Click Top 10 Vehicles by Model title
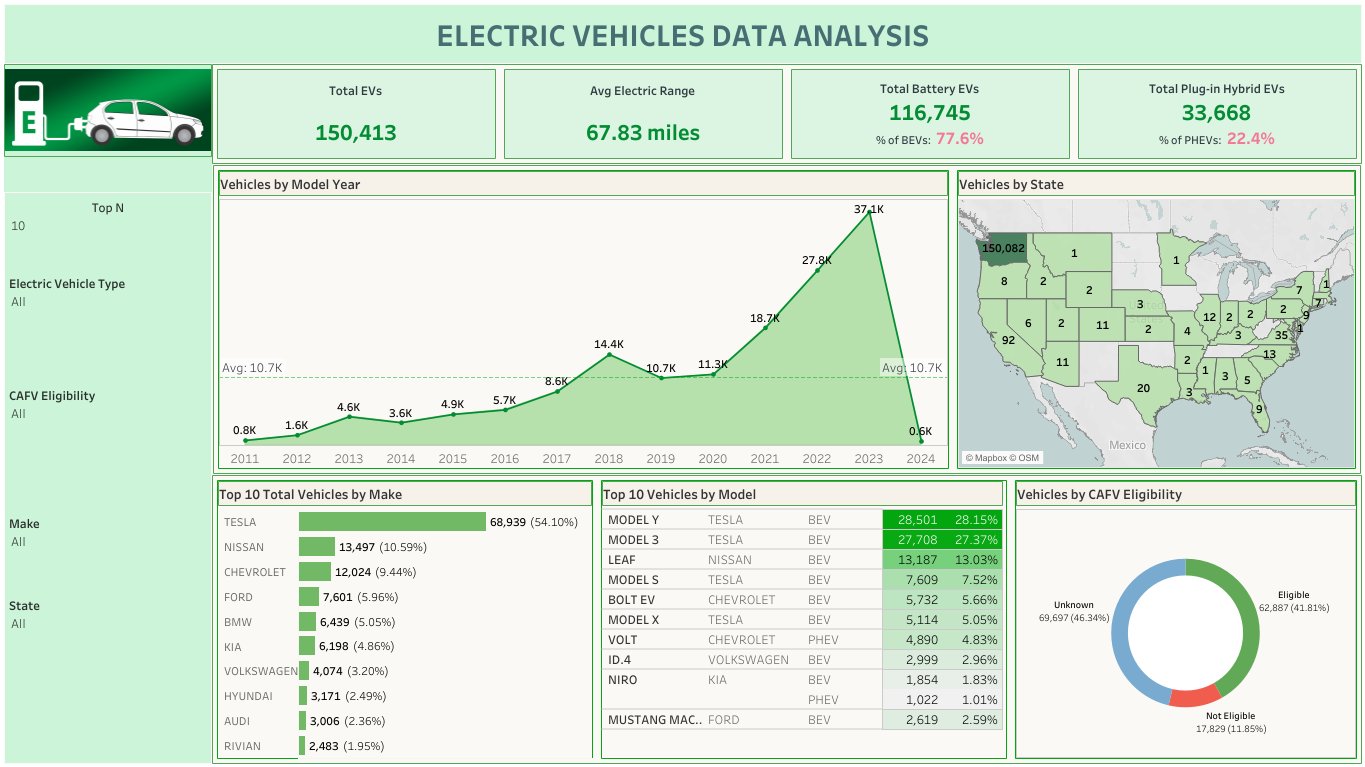 tap(679, 494)
